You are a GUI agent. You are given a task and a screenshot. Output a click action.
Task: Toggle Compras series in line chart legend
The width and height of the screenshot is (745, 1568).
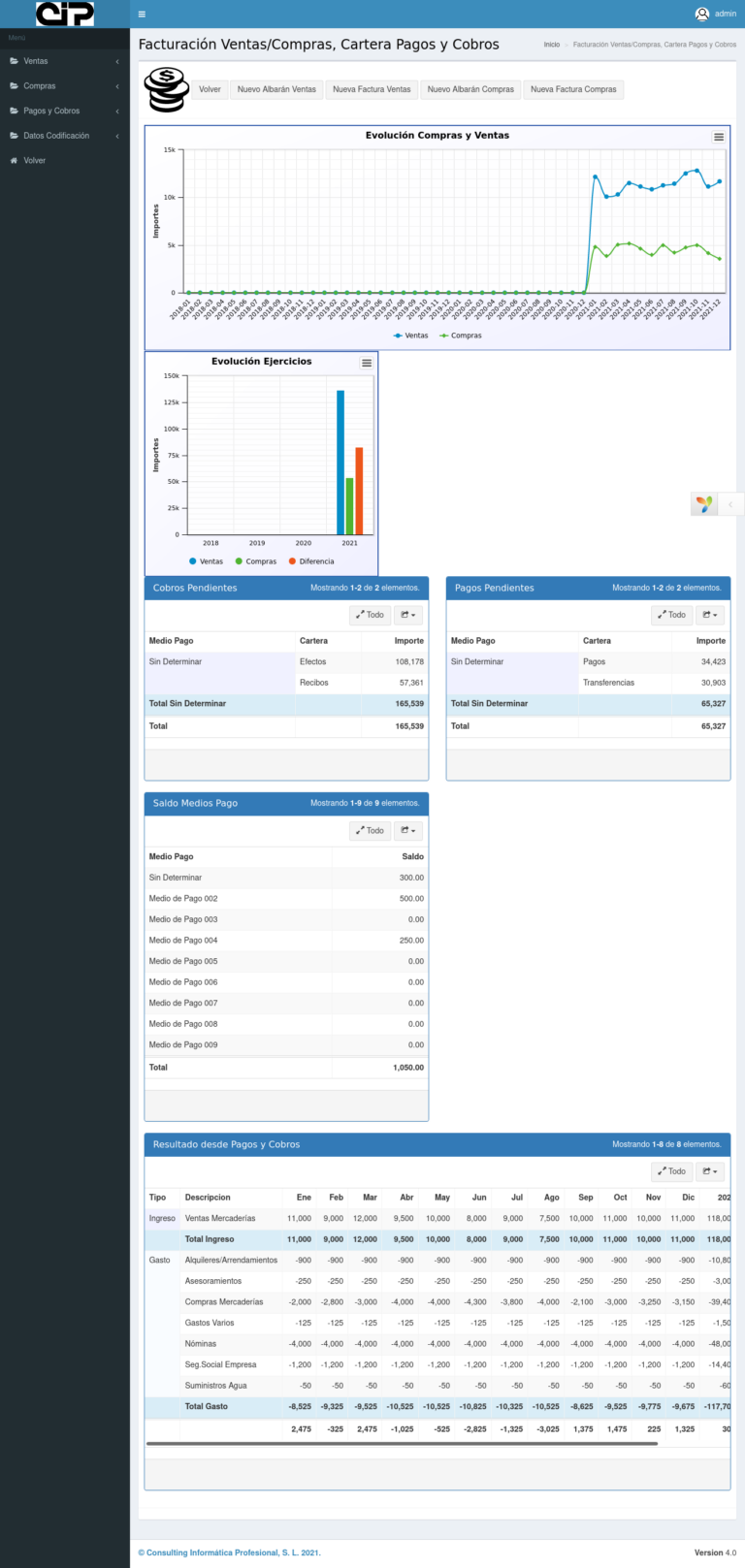[461, 336]
